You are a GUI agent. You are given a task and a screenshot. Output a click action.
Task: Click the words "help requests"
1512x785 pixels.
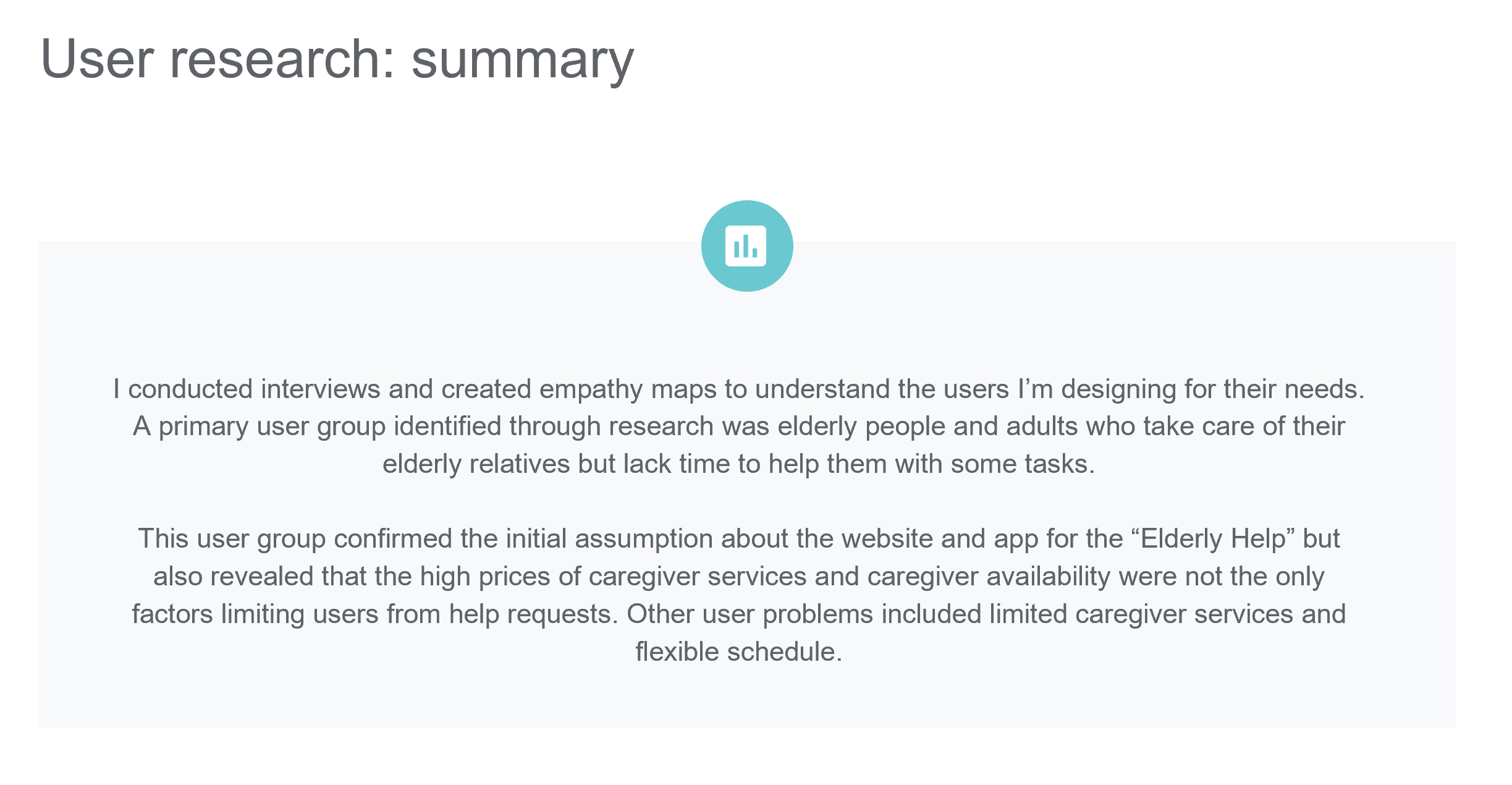pyautogui.click(x=530, y=614)
